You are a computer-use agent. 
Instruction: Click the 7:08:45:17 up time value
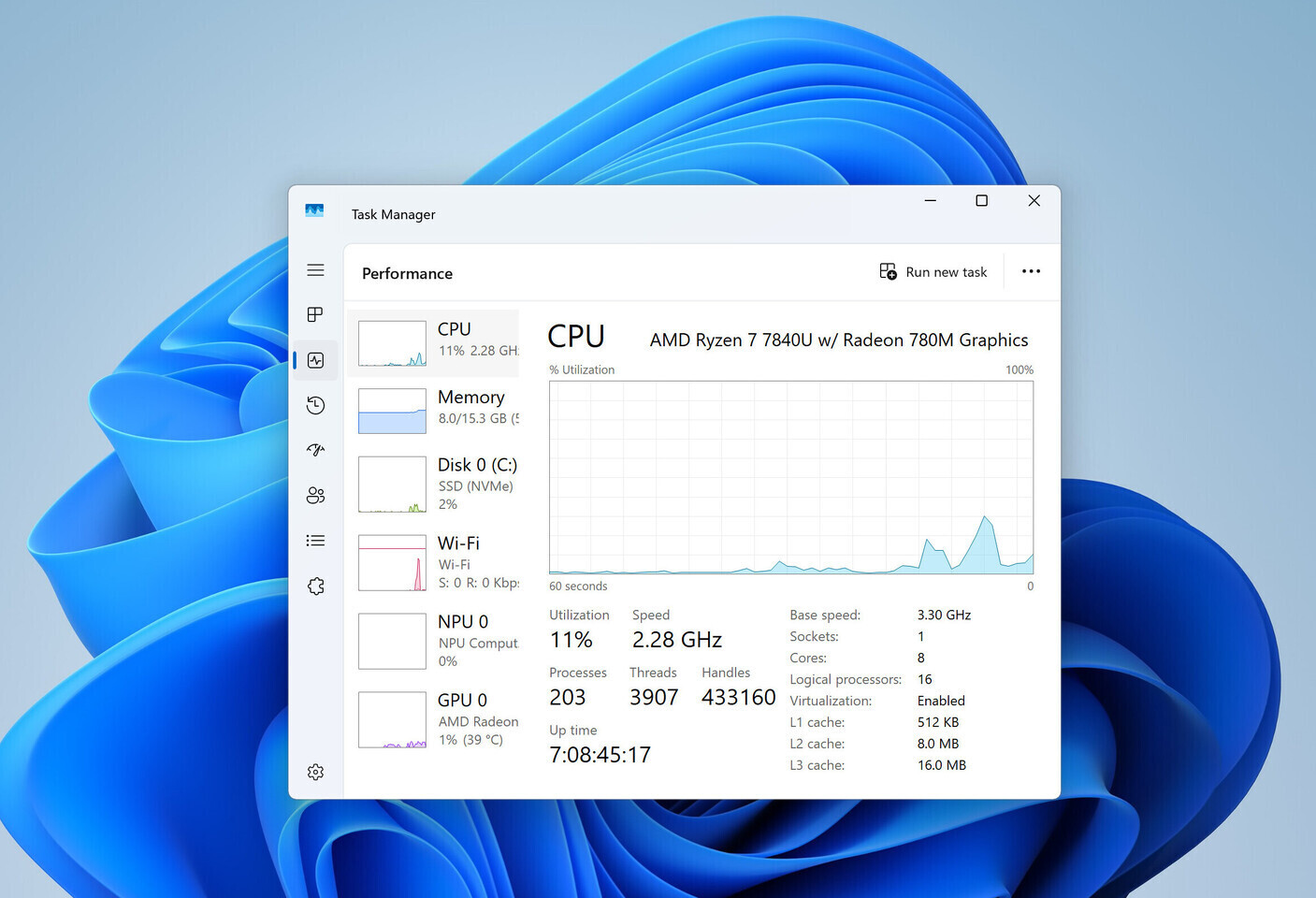[x=600, y=755]
